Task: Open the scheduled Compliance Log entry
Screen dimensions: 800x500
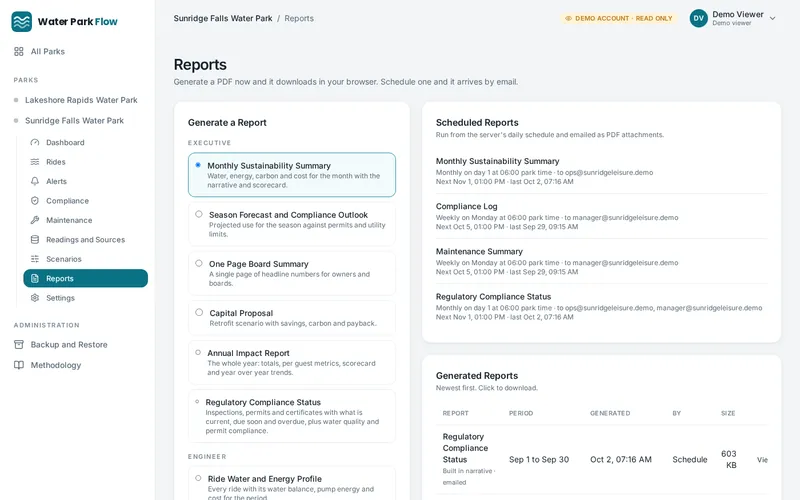Action: pyautogui.click(x=601, y=216)
